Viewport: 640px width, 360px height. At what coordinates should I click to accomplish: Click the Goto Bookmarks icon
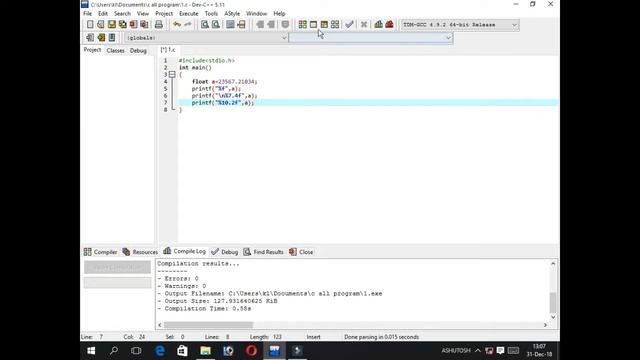pyautogui.click(x=112, y=38)
